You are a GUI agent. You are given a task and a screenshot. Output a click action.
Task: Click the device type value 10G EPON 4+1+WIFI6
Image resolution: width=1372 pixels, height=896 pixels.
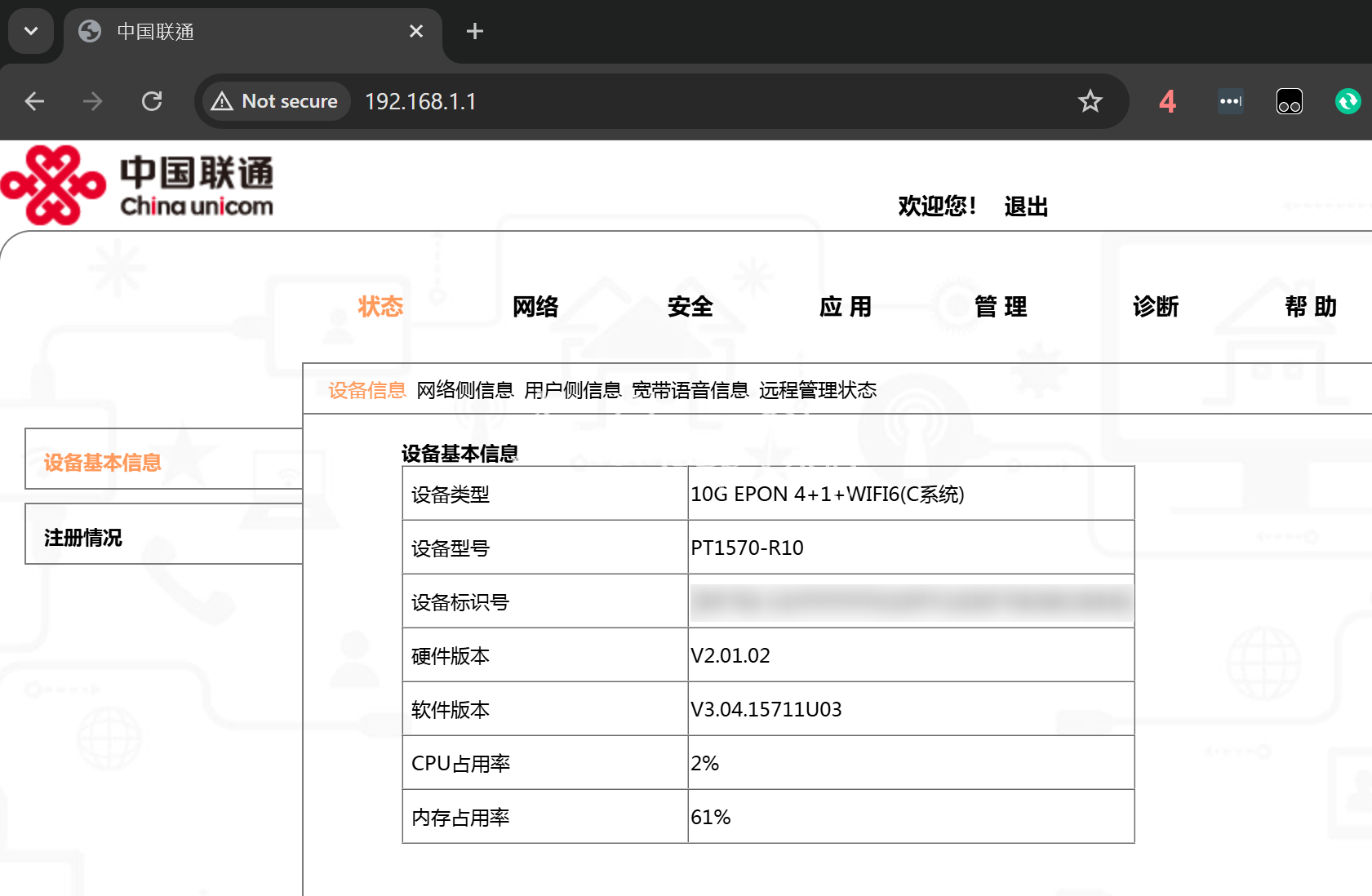click(x=828, y=494)
